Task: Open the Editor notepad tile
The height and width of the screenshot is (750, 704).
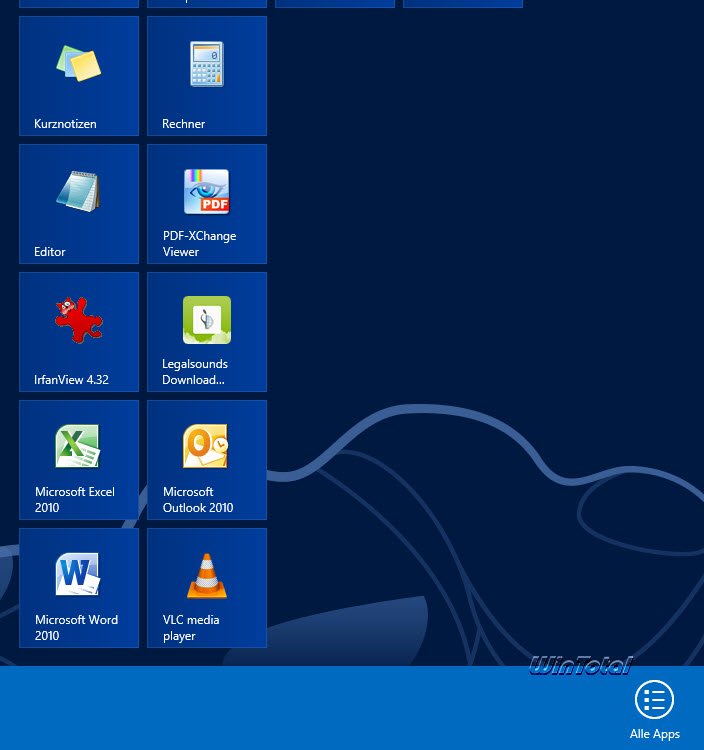Action: coord(79,204)
